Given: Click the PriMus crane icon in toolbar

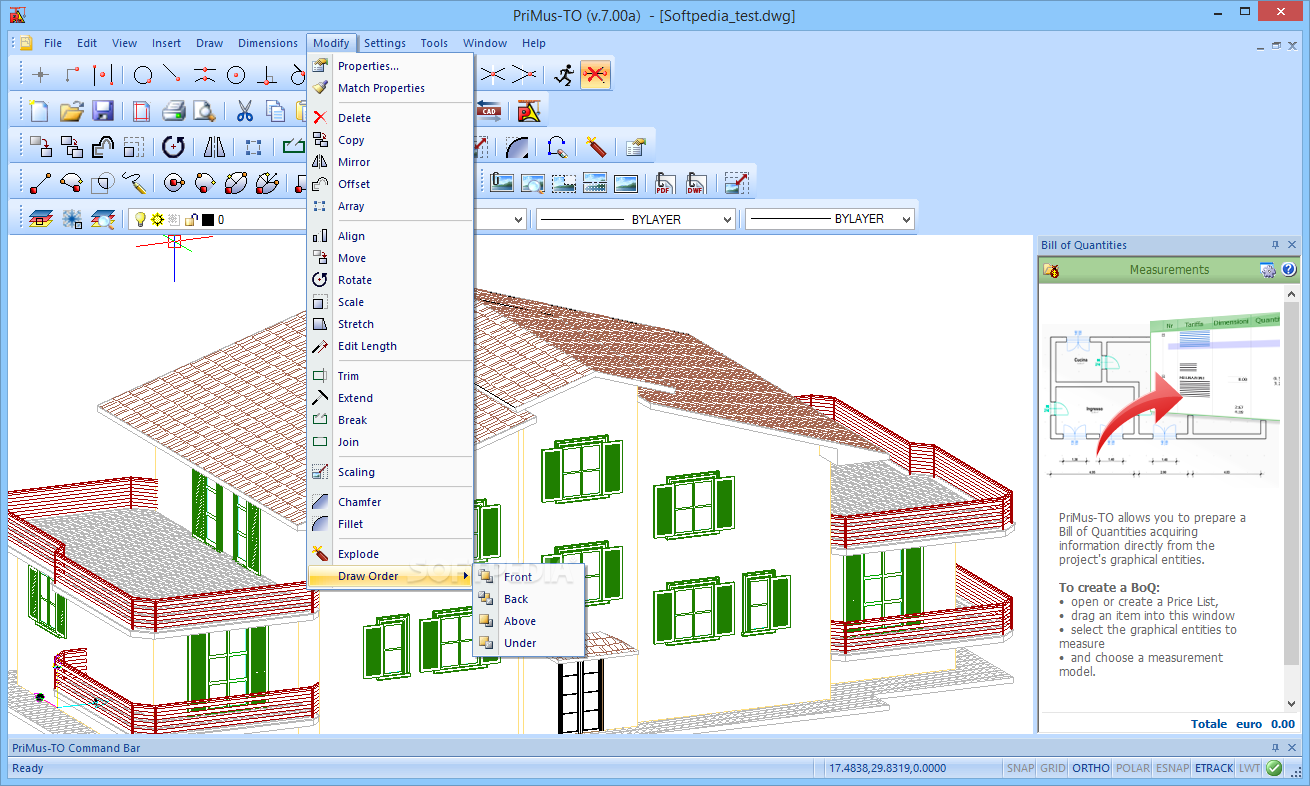Looking at the screenshot, I should (x=529, y=111).
